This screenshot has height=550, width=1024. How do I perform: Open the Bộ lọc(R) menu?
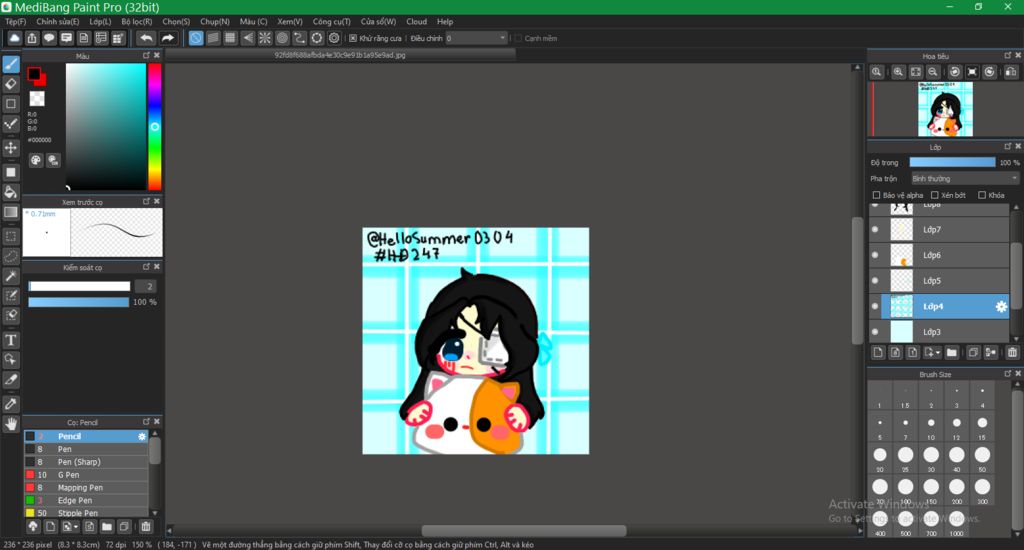pos(136,22)
